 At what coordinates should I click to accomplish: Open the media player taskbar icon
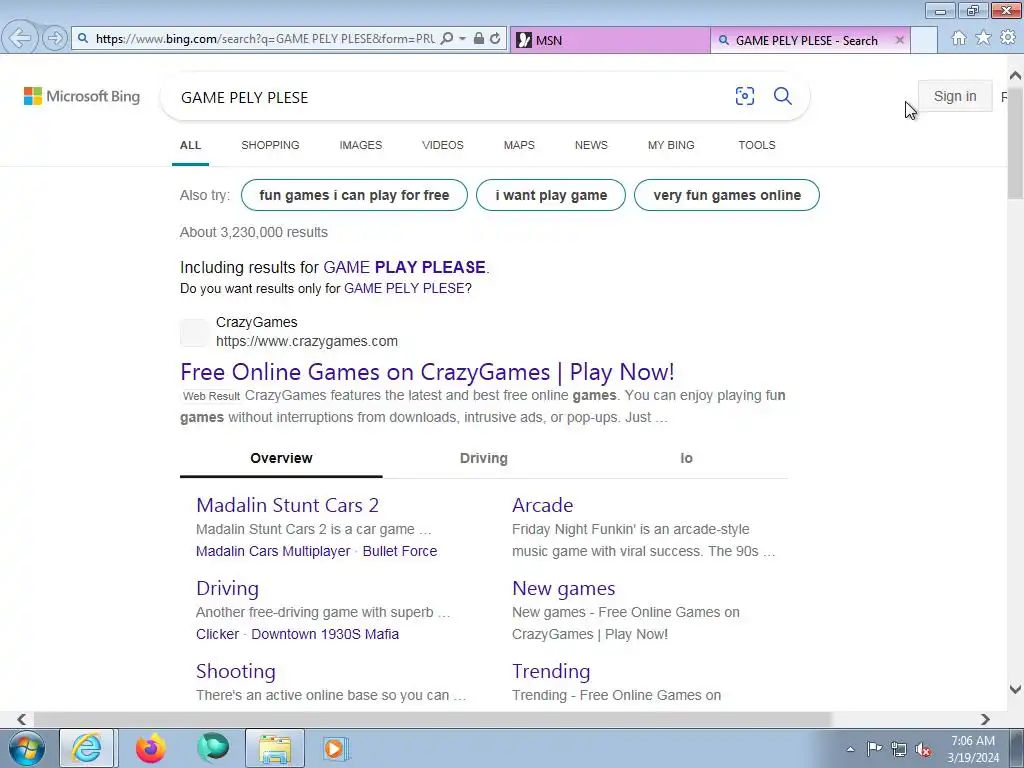point(336,748)
